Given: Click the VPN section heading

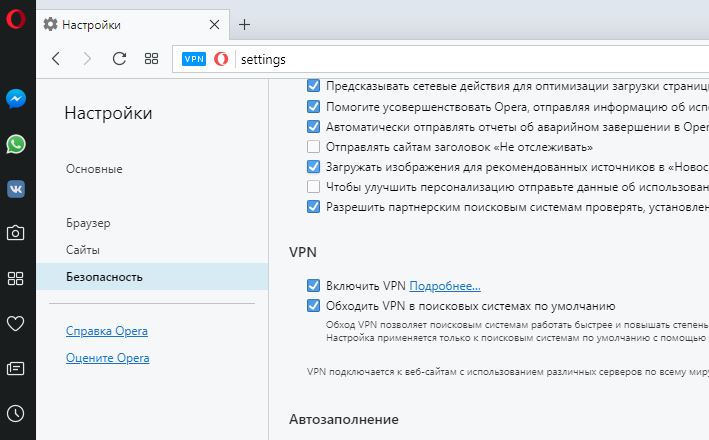Looking at the screenshot, I should (303, 252).
